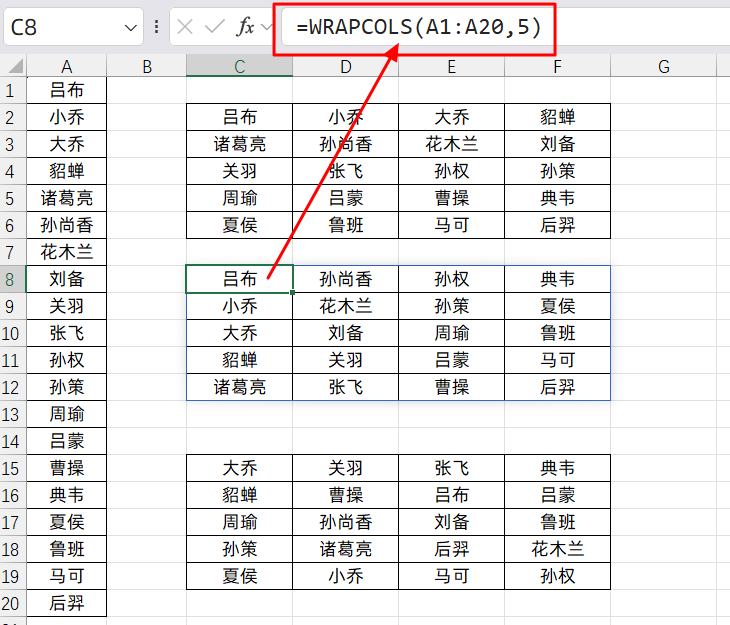The height and width of the screenshot is (625, 730).
Task: Click cell F2 containing 貂蝉
Action: (557, 117)
